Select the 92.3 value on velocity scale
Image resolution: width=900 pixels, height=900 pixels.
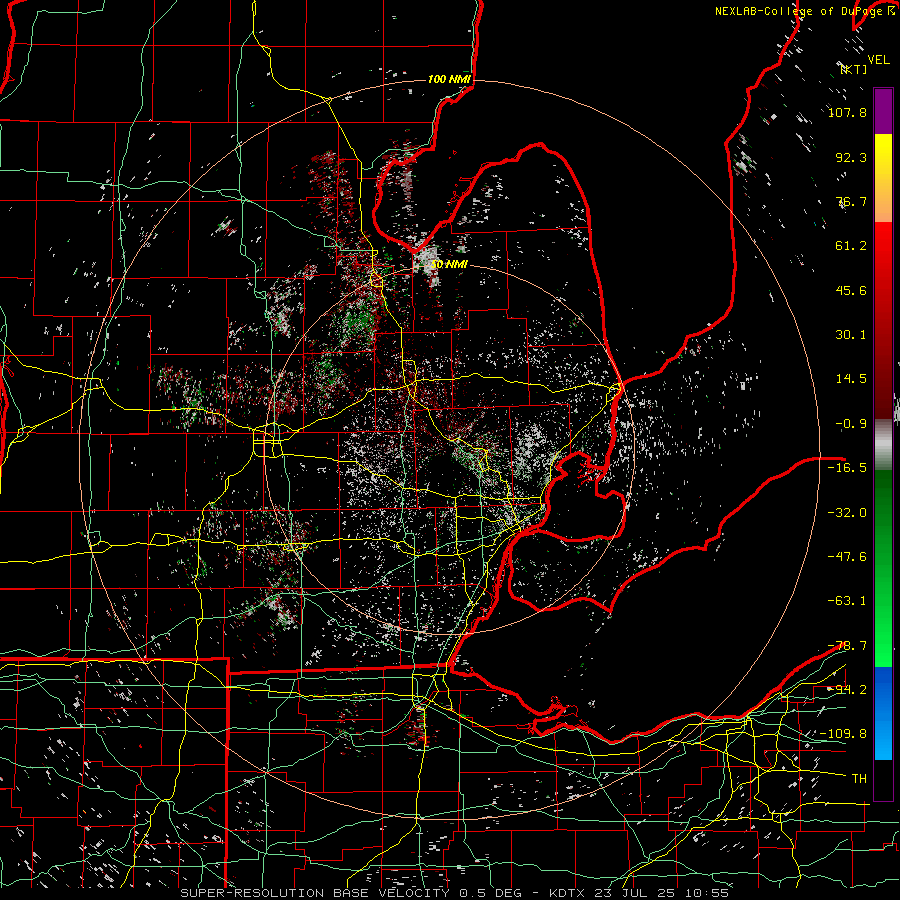[x=851, y=157]
